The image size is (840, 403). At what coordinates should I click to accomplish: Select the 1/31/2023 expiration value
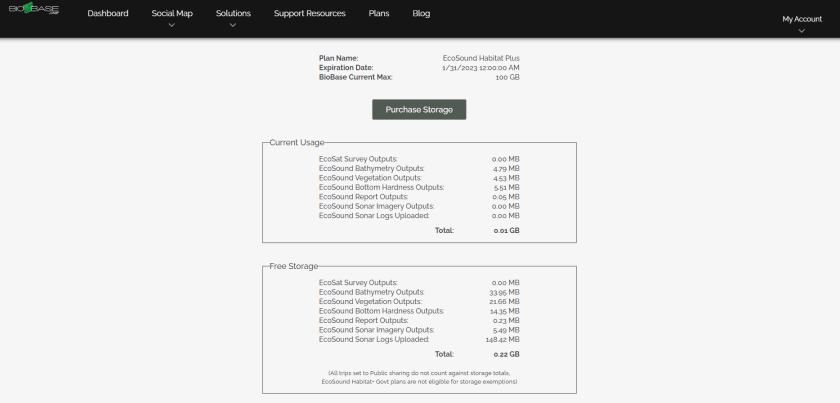pyautogui.click(x=481, y=68)
